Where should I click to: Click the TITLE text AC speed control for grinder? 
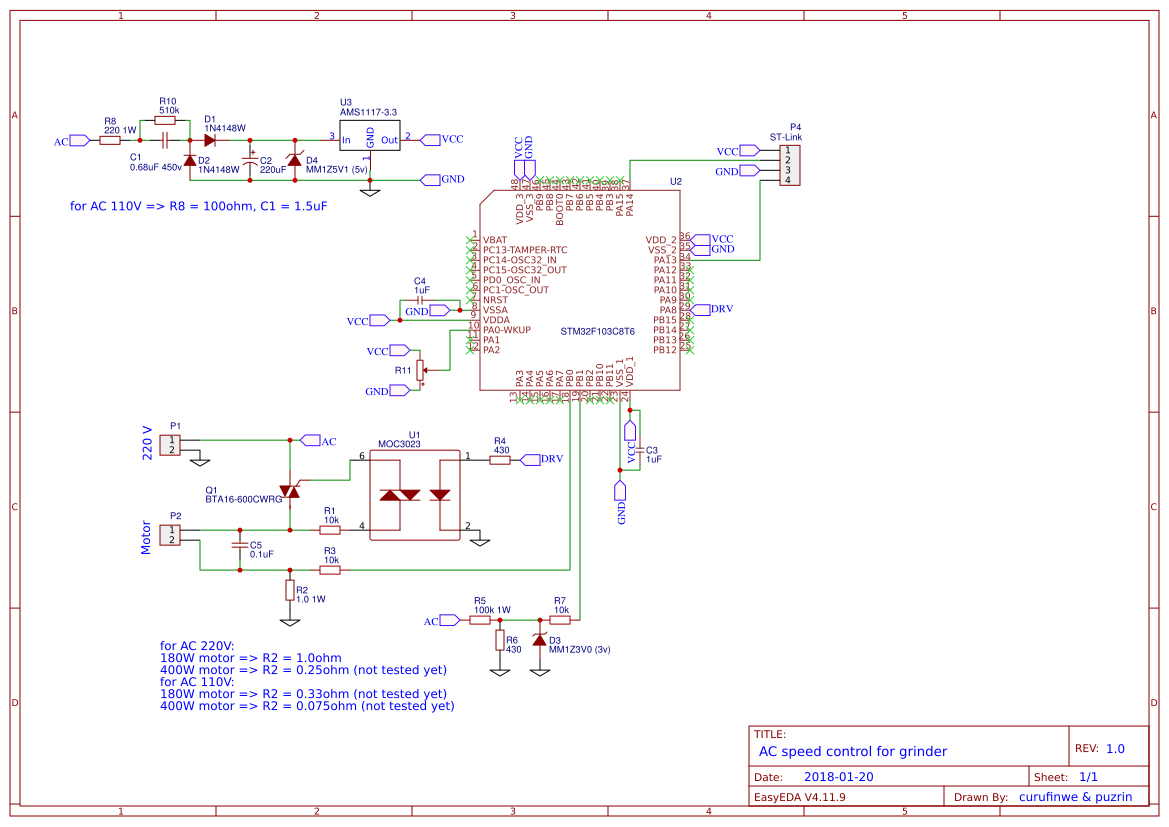point(853,751)
